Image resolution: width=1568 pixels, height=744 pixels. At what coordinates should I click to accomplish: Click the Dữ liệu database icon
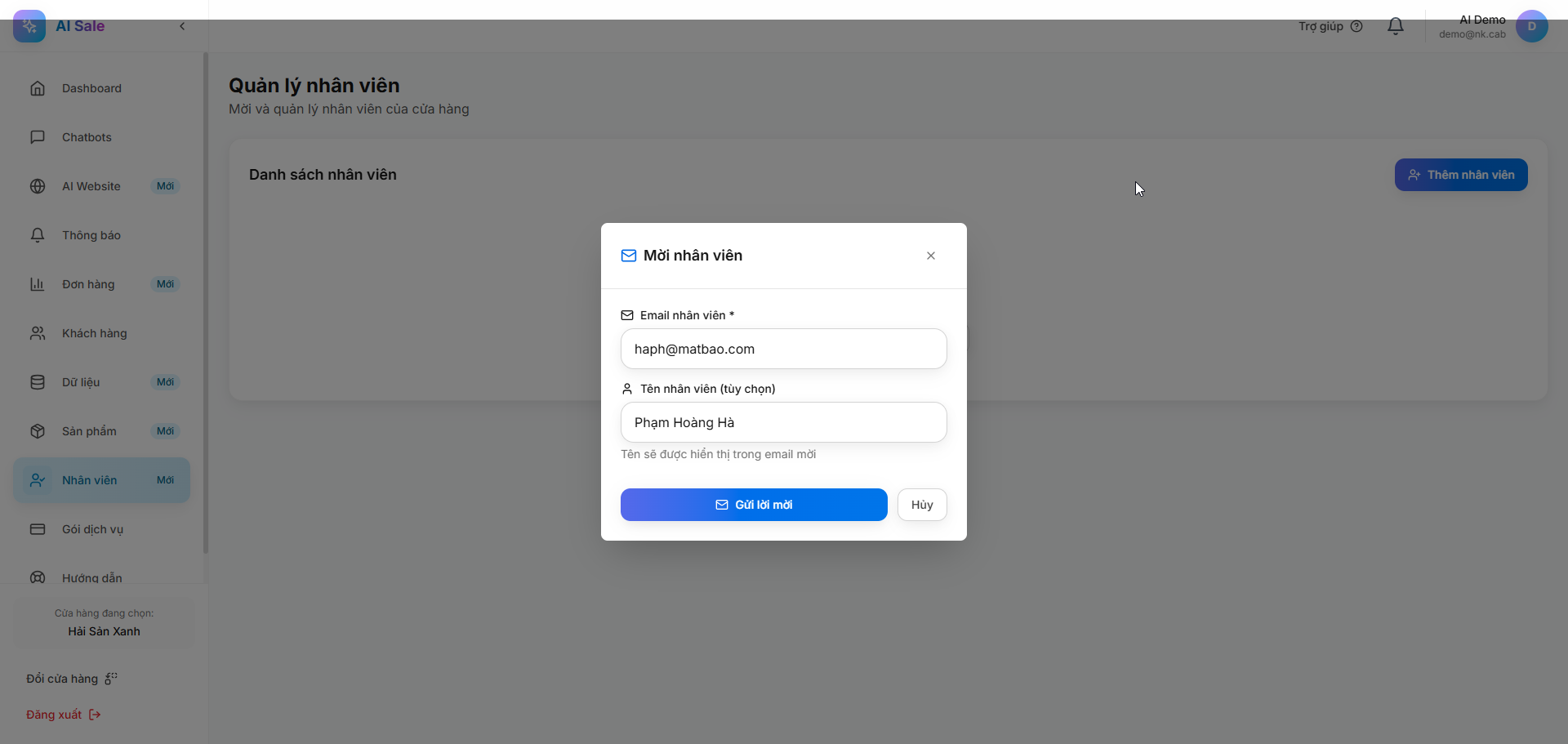38,382
